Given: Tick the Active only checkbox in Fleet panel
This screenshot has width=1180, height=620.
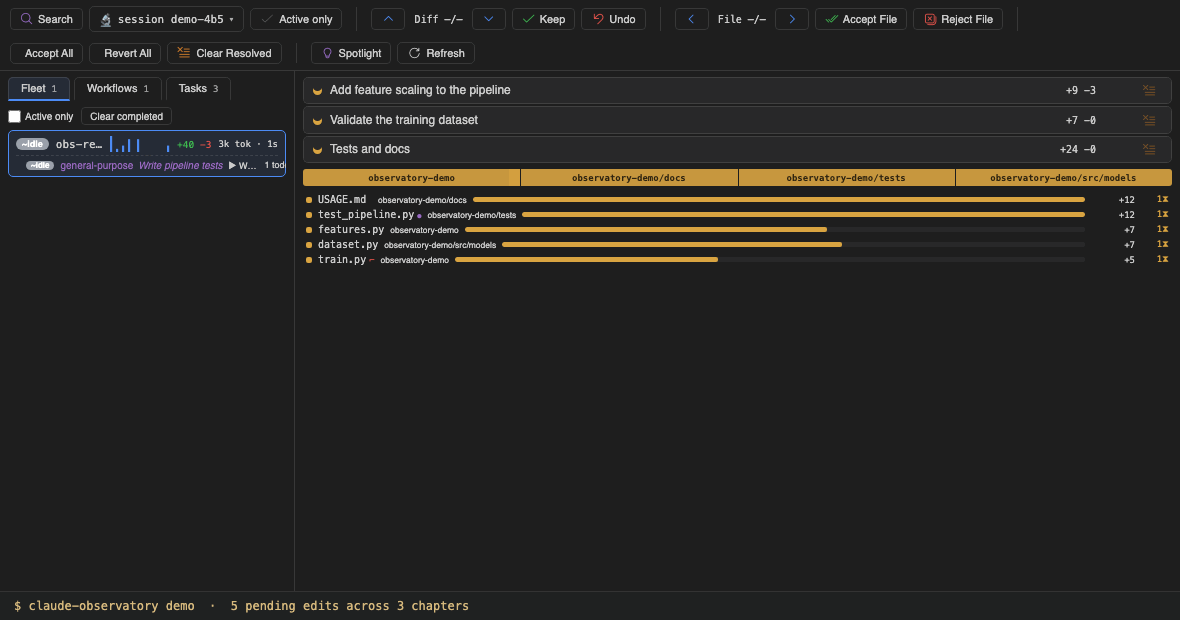Looking at the screenshot, I should click(x=14, y=117).
